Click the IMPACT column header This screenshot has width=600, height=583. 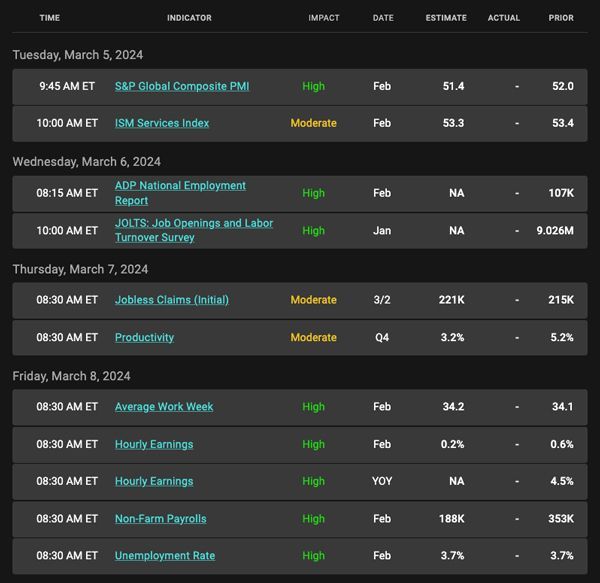pos(324,18)
